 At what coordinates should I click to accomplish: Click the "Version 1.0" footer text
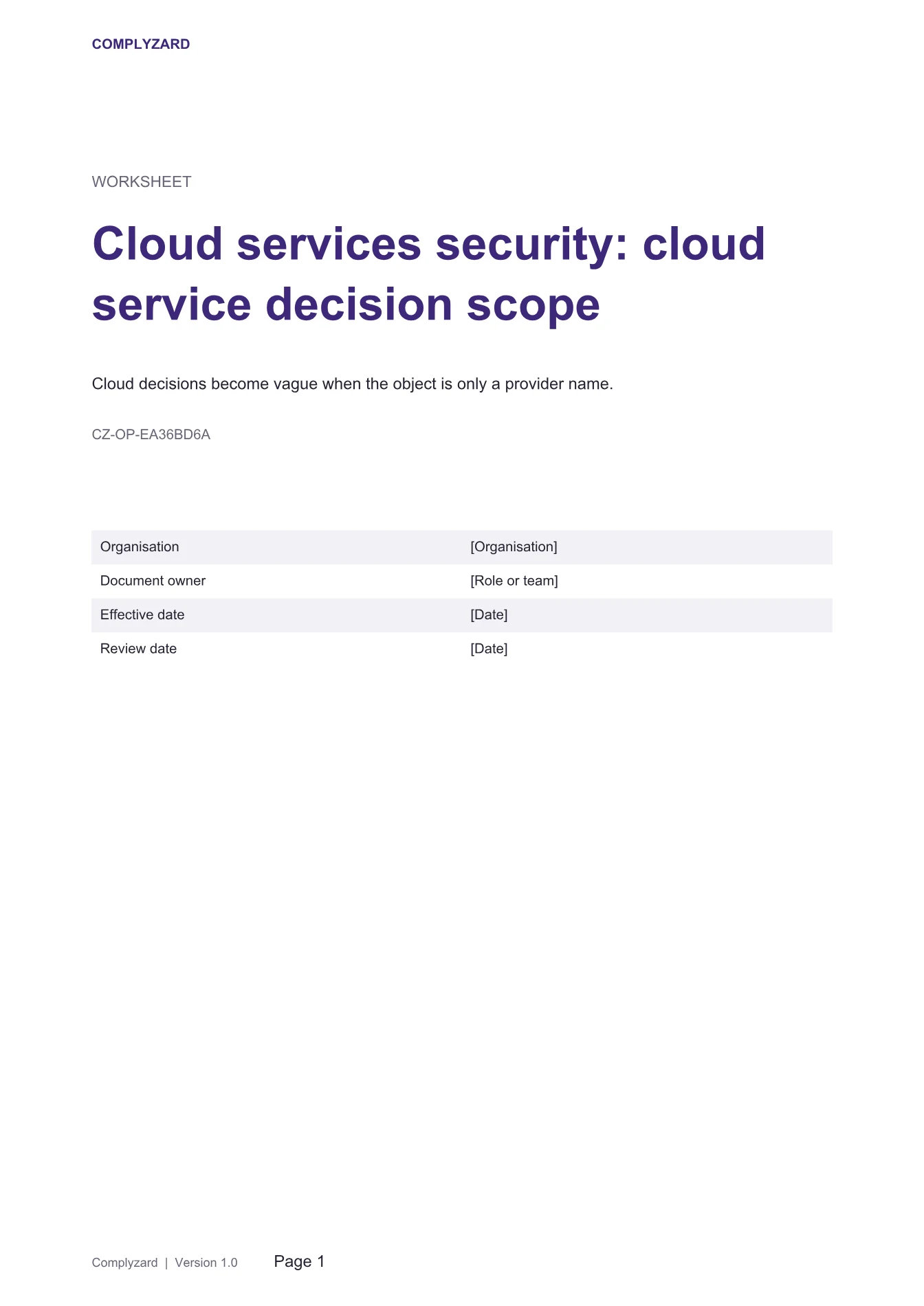coord(206,1263)
